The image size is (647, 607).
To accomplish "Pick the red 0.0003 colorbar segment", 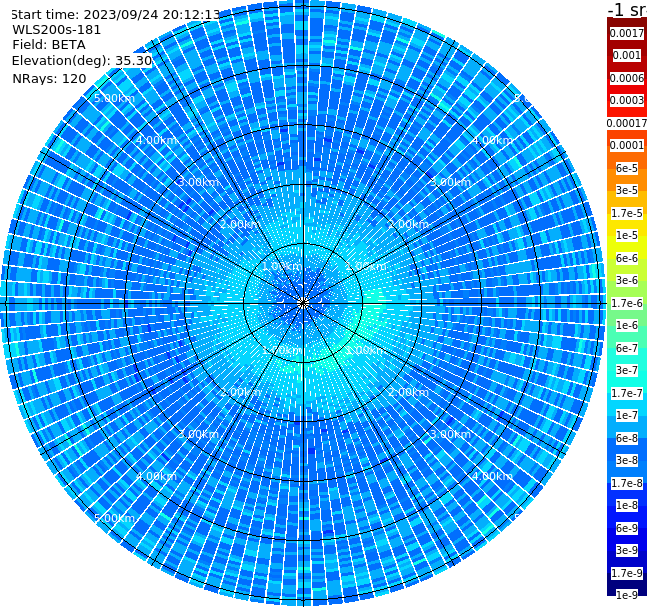I will pyautogui.click(x=626, y=100).
